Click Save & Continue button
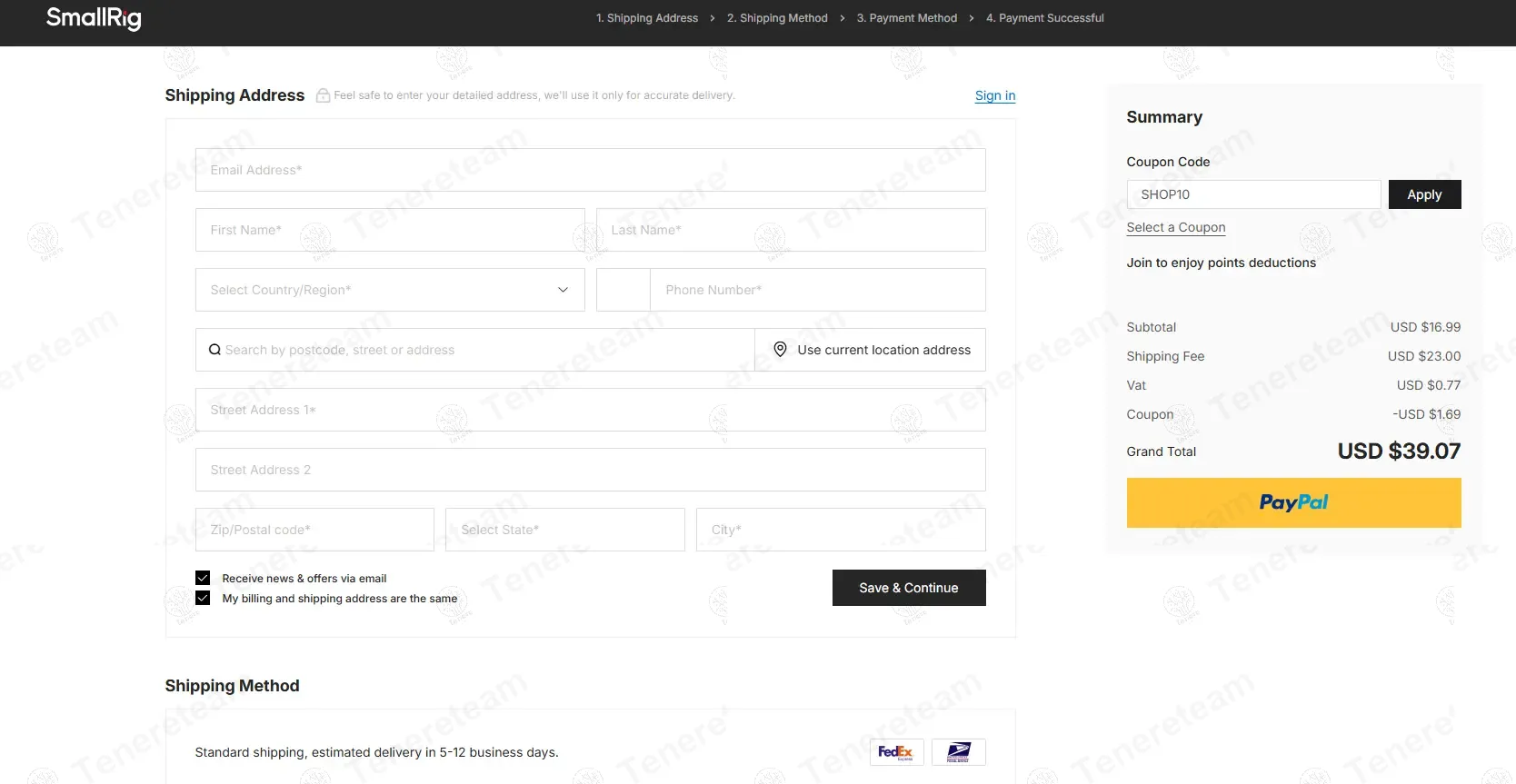Screen dimensions: 1516x784 coord(909,588)
